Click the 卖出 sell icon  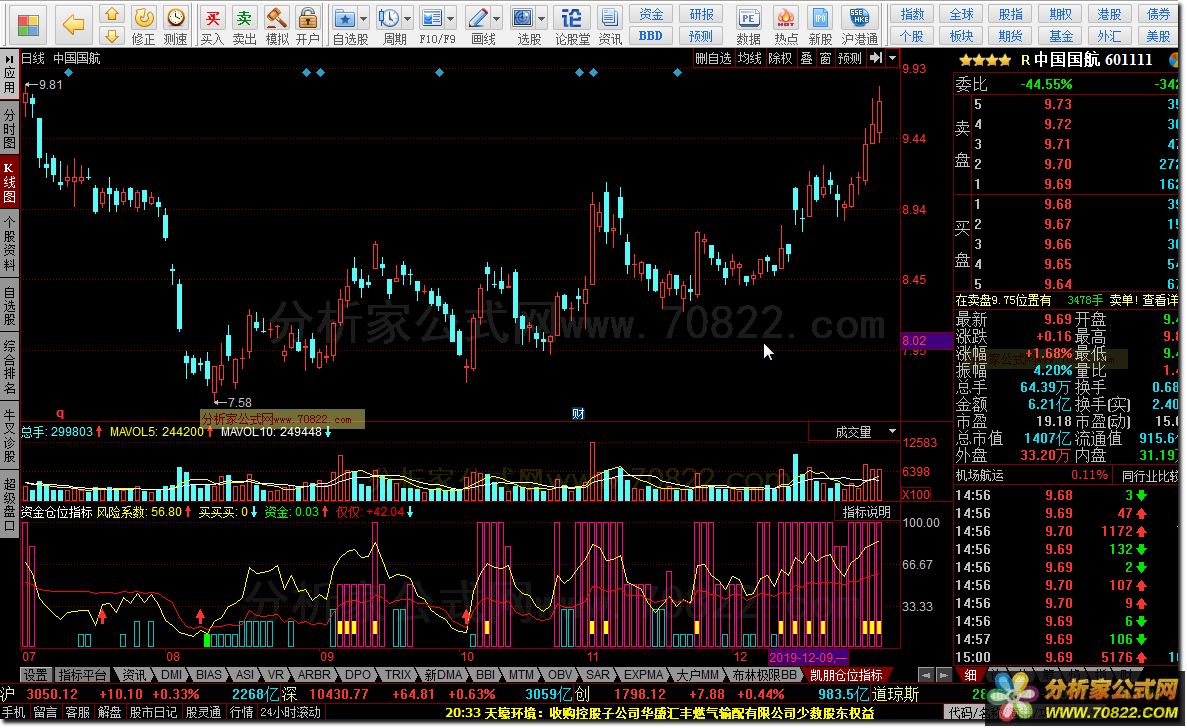point(245,26)
